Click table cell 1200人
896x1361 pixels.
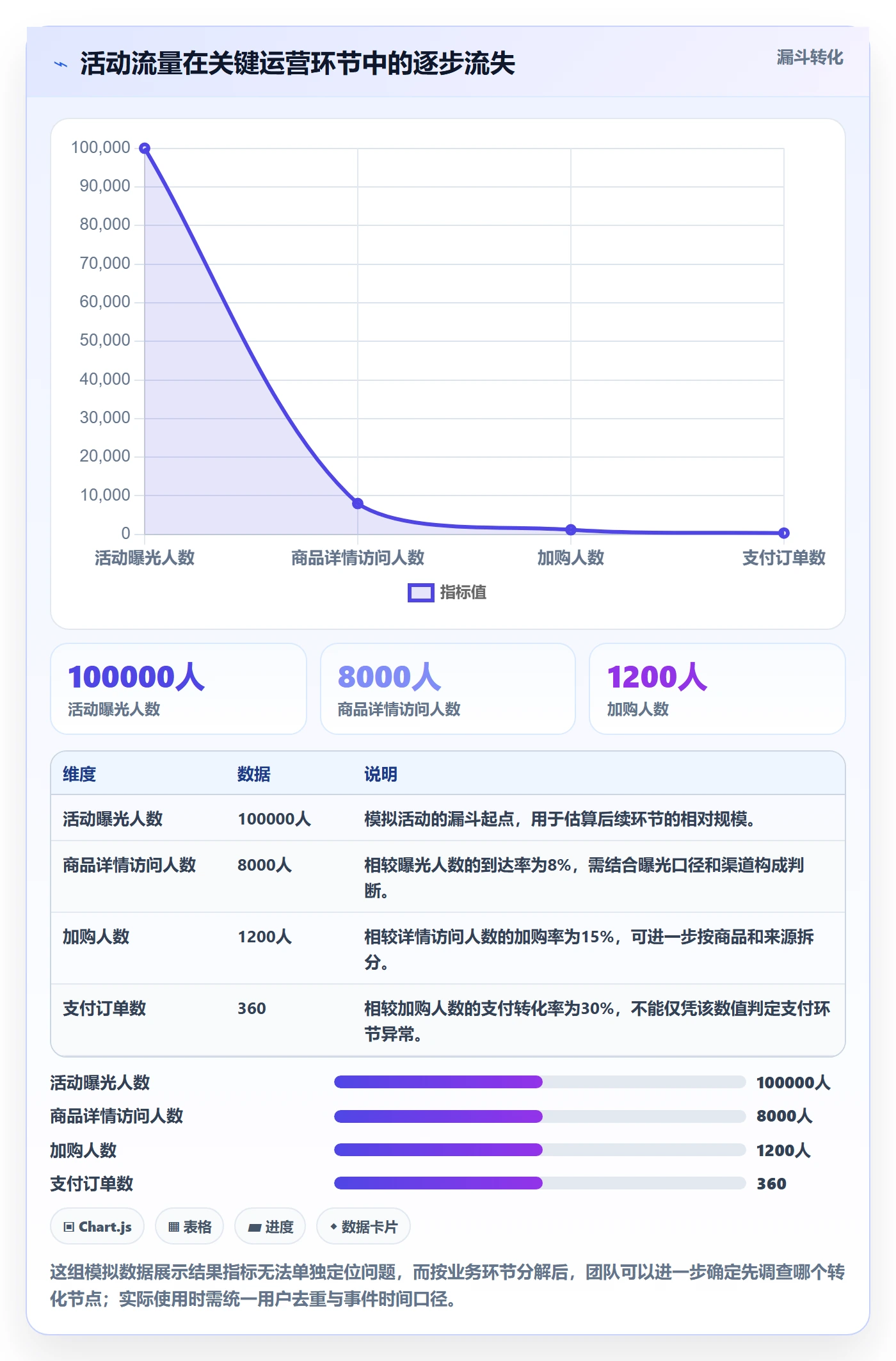pyautogui.click(x=264, y=937)
